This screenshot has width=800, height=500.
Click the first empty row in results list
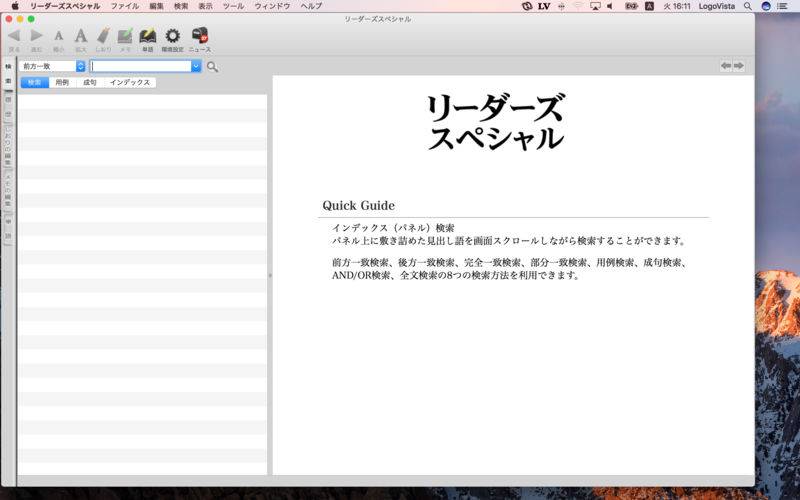click(x=142, y=102)
